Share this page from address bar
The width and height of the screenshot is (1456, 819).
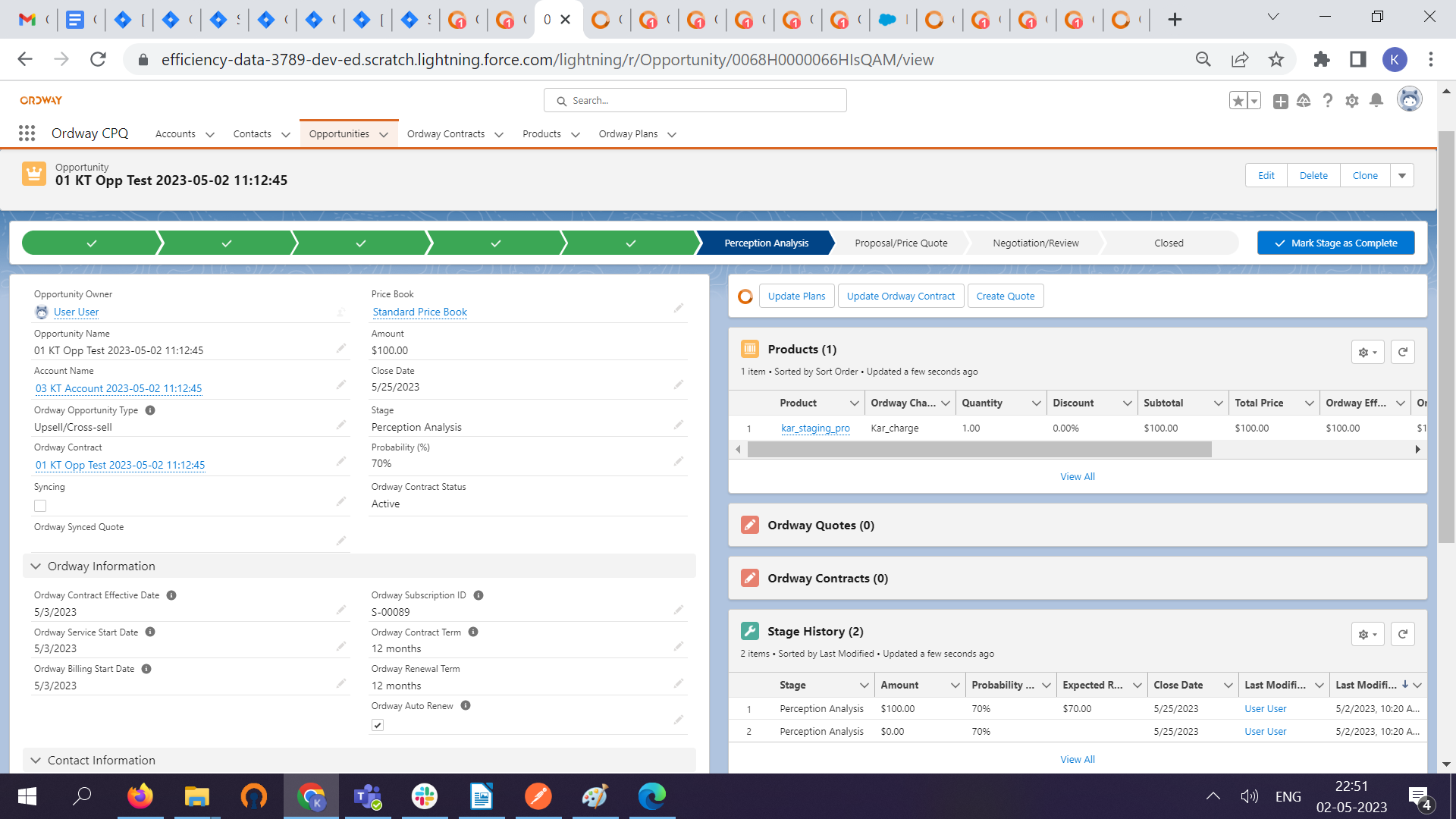[1240, 59]
